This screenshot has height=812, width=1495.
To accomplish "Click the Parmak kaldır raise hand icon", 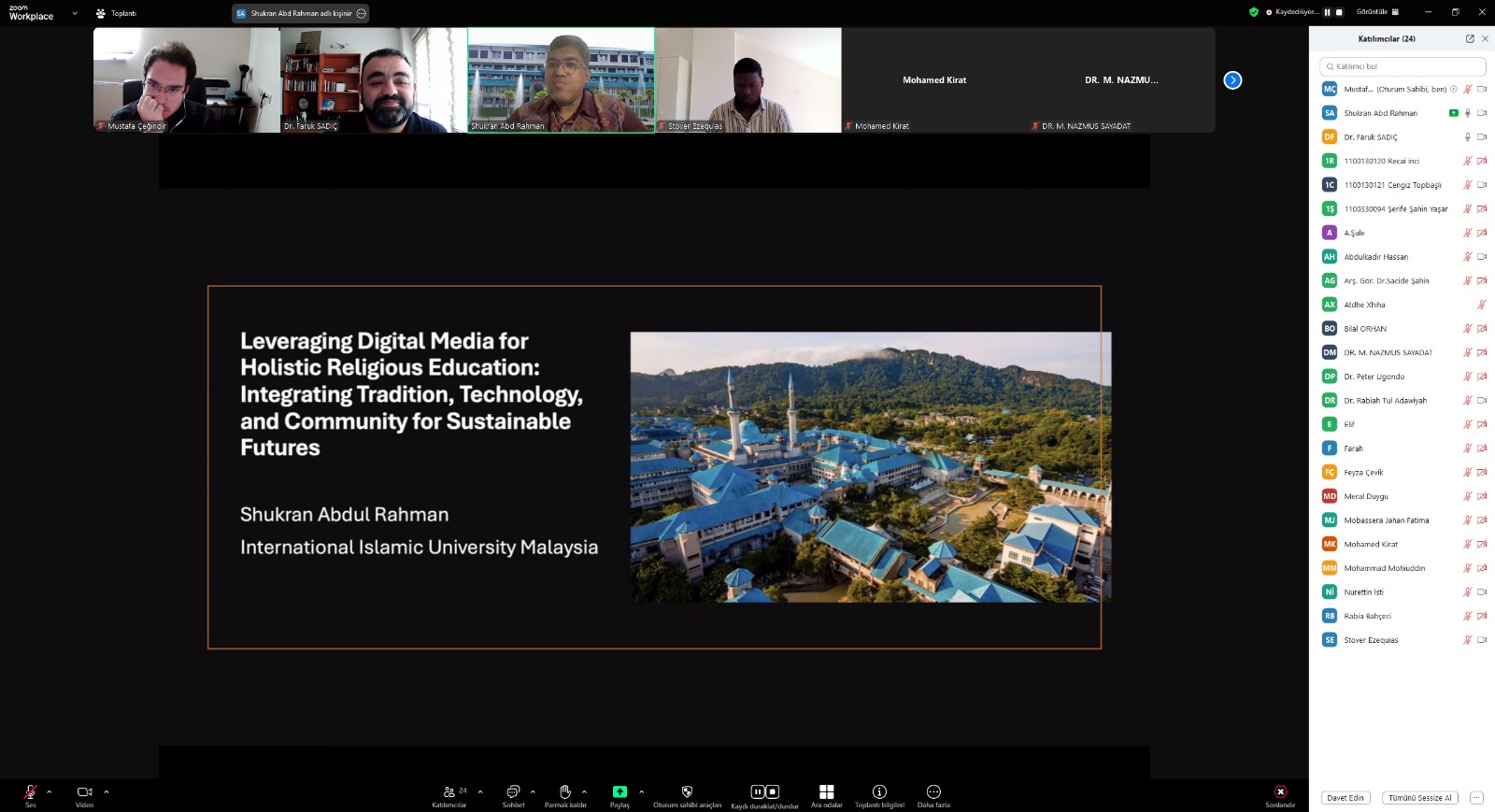I will coord(565,792).
